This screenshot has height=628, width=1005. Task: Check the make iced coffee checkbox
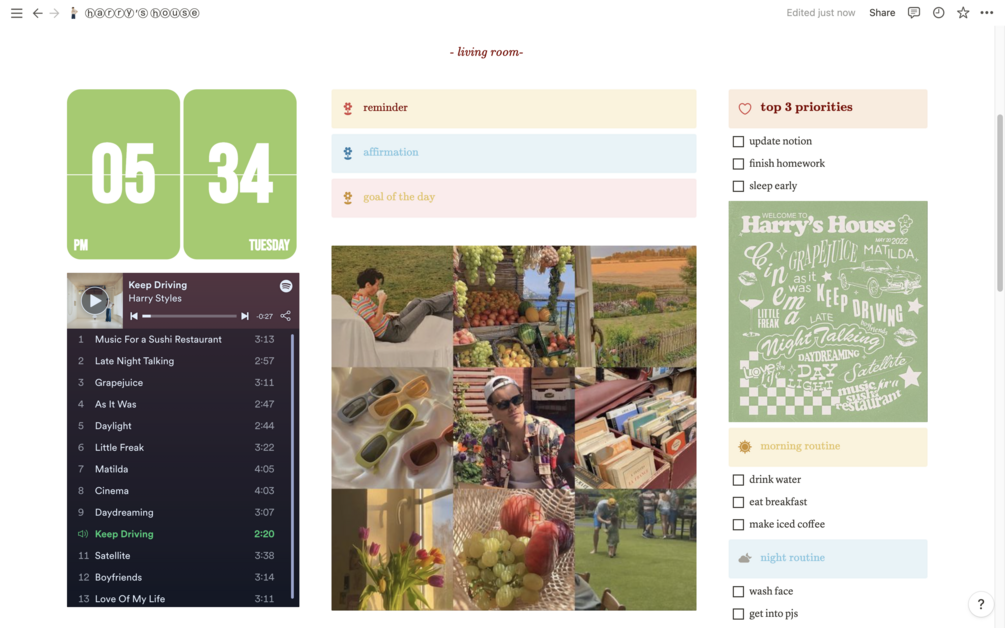738,524
